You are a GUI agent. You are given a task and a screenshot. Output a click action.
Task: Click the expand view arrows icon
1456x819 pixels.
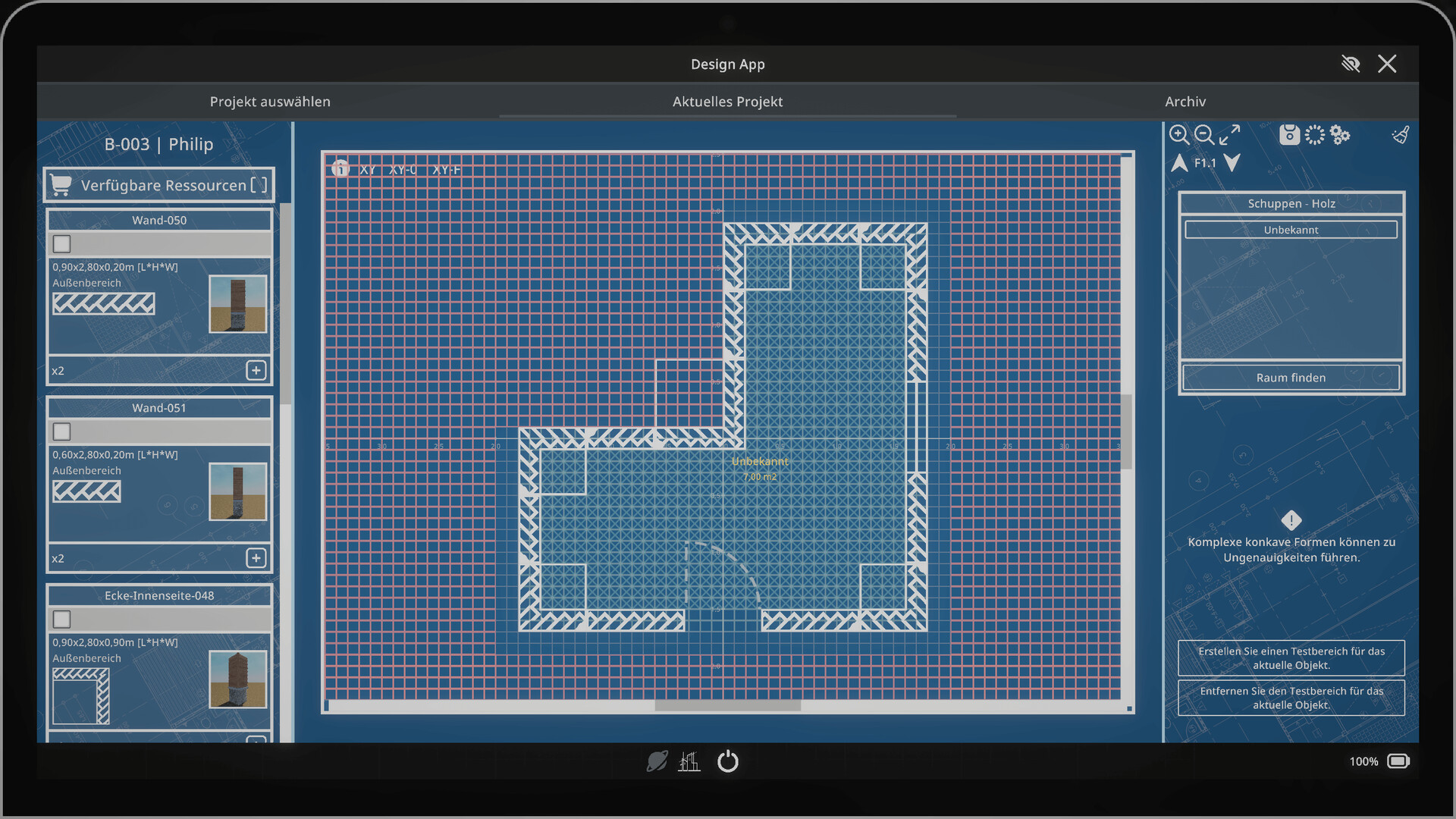point(1229,135)
